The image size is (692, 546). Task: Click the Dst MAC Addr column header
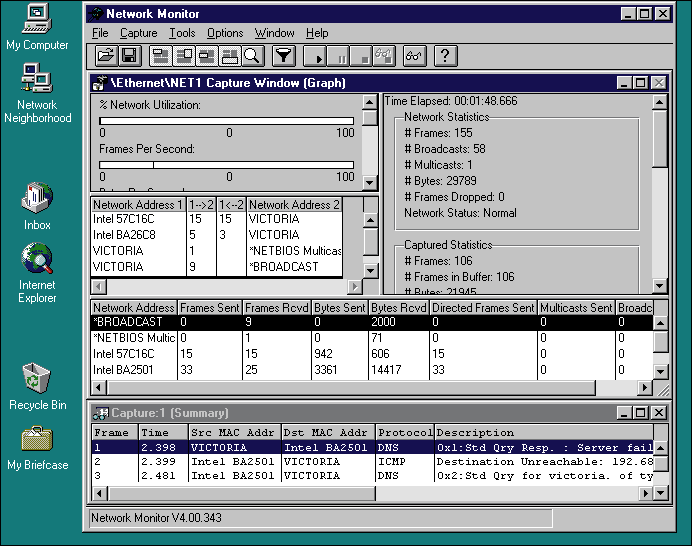pyautogui.click(x=328, y=432)
